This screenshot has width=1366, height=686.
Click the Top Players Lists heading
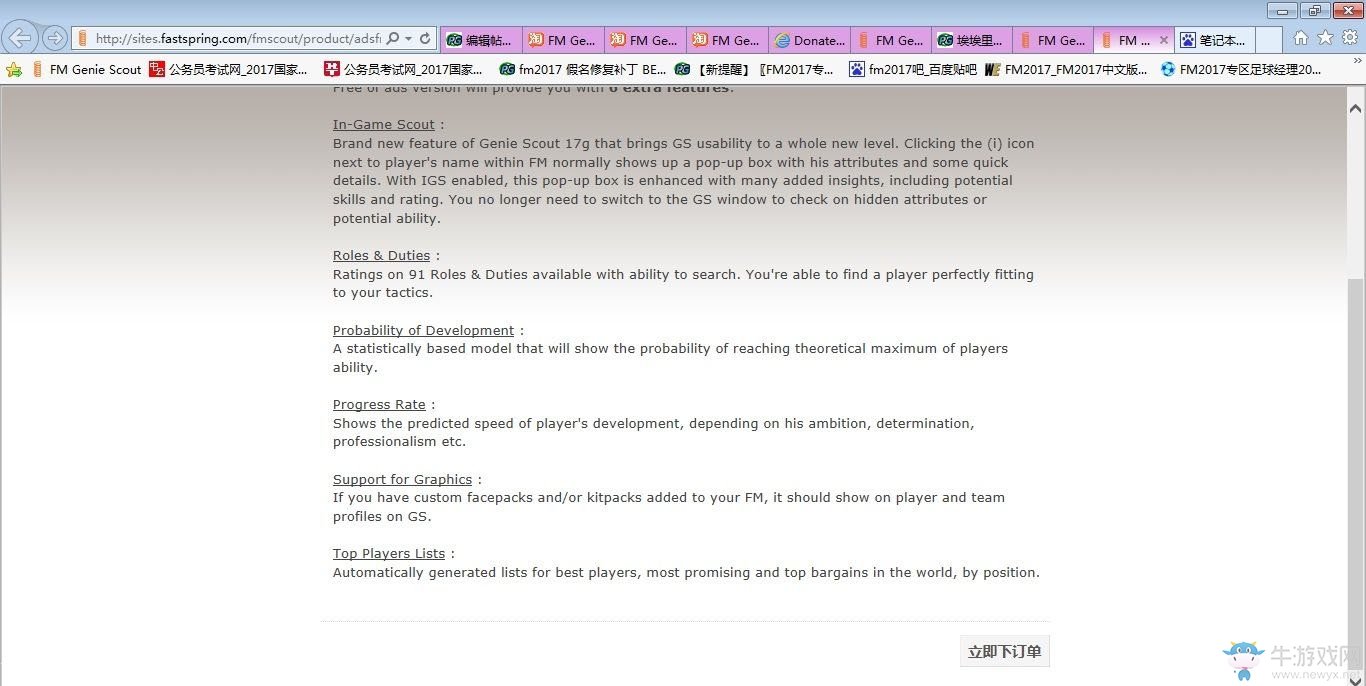(389, 554)
